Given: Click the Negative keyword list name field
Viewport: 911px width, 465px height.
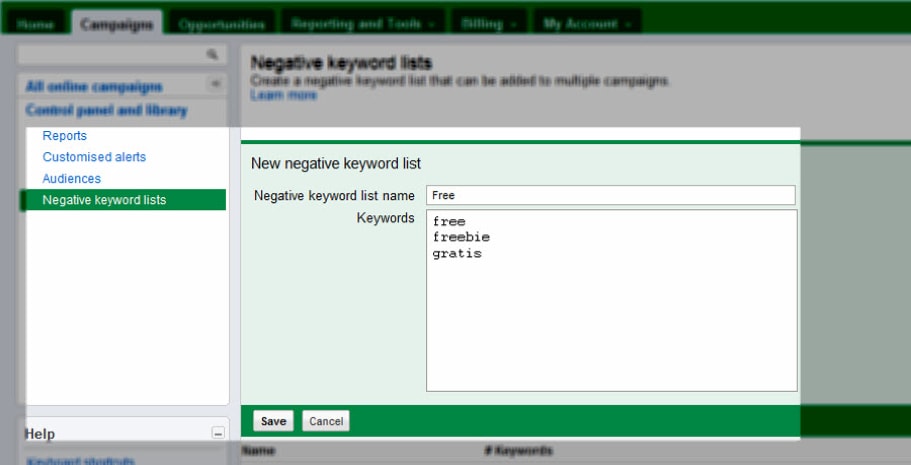Looking at the screenshot, I should click(611, 195).
